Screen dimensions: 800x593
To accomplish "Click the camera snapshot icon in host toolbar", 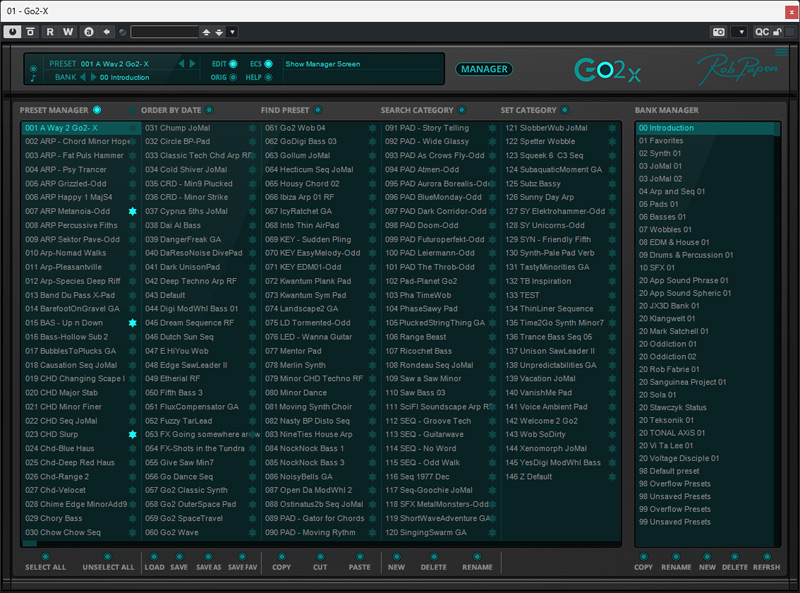I will pos(718,32).
